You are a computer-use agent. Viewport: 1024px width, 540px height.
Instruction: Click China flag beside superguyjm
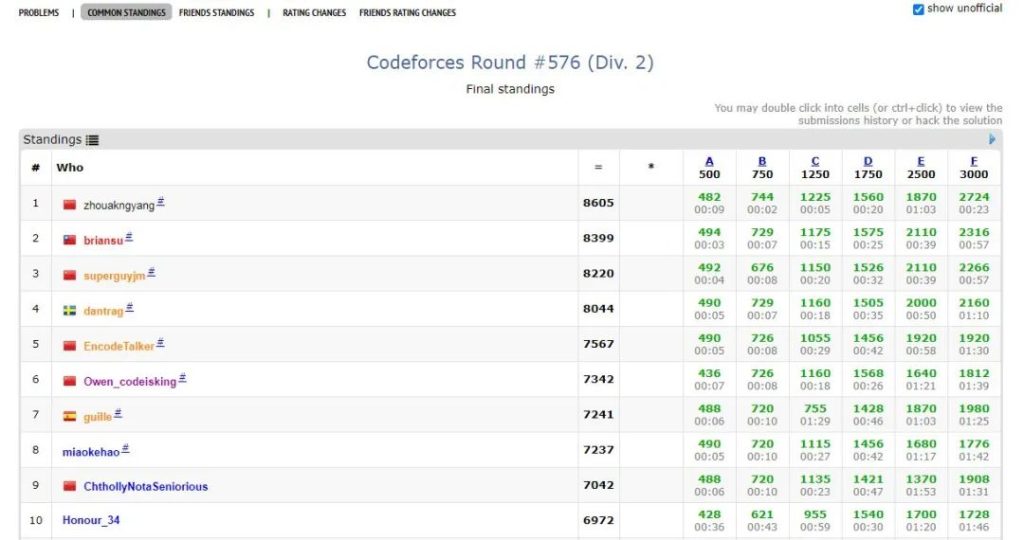point(69,276)
